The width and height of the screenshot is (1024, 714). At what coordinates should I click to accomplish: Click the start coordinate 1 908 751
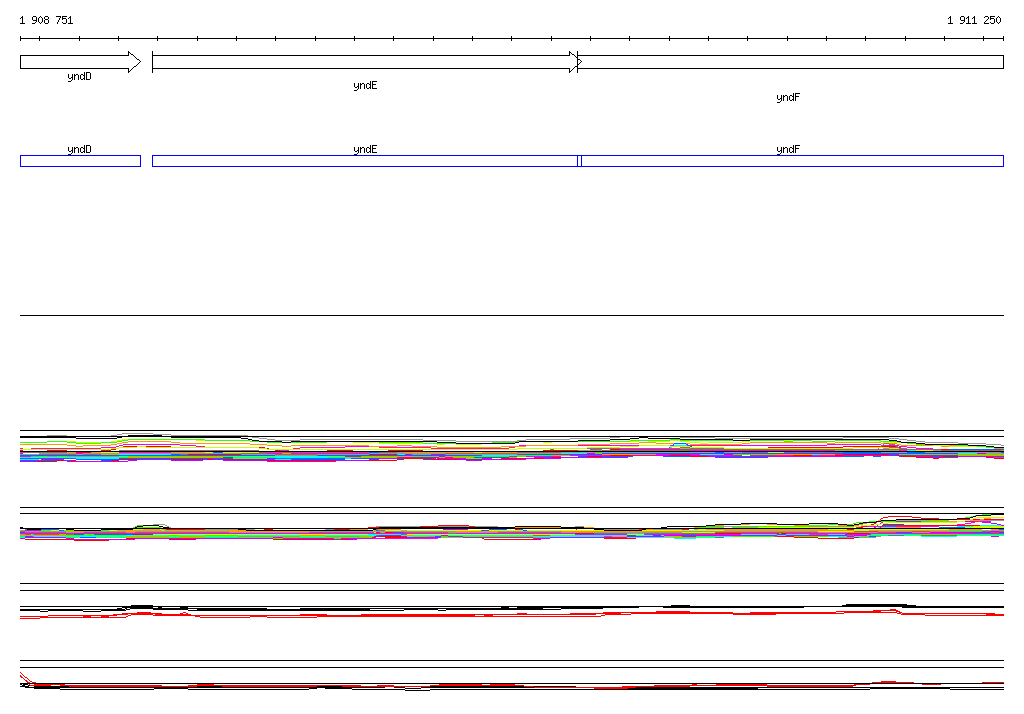point(46,20)
